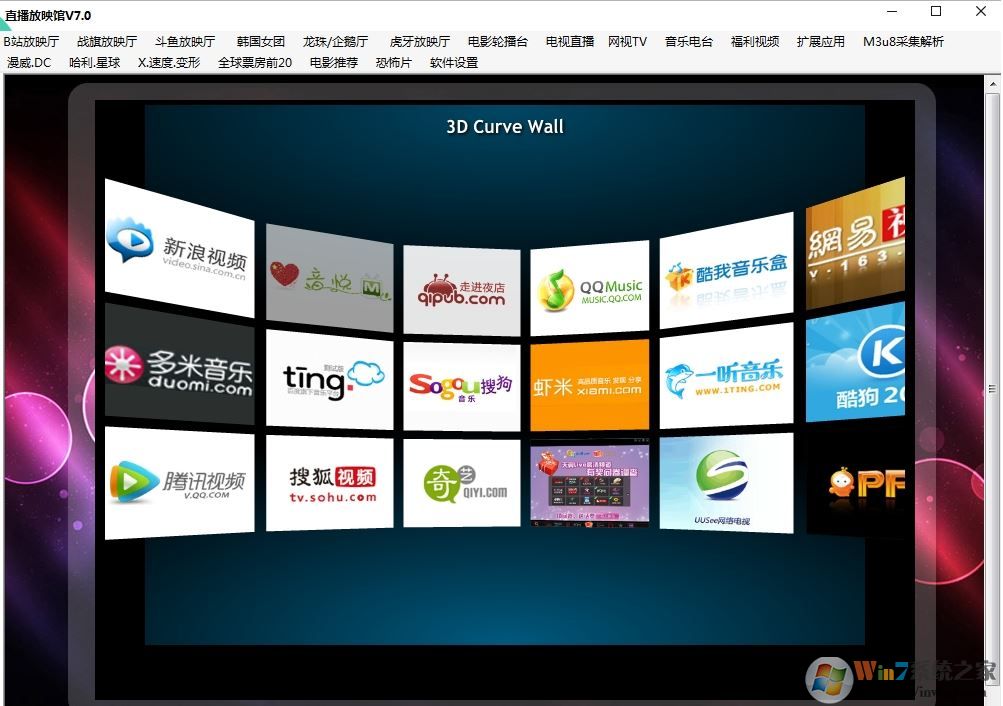Open the qipub.com 走进夜店 tile
Screen dimensions: 1003x706
point(461,290)
